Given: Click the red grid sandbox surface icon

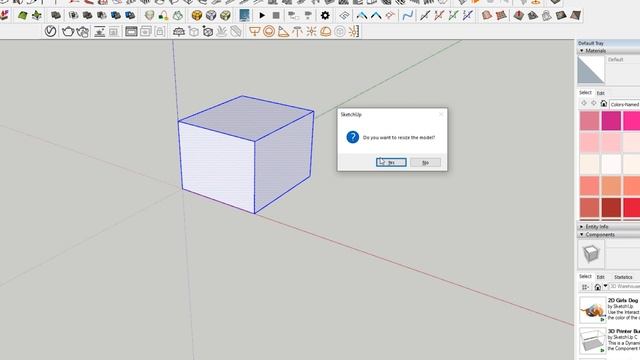Looking at the screenshot, I should 501,16.
